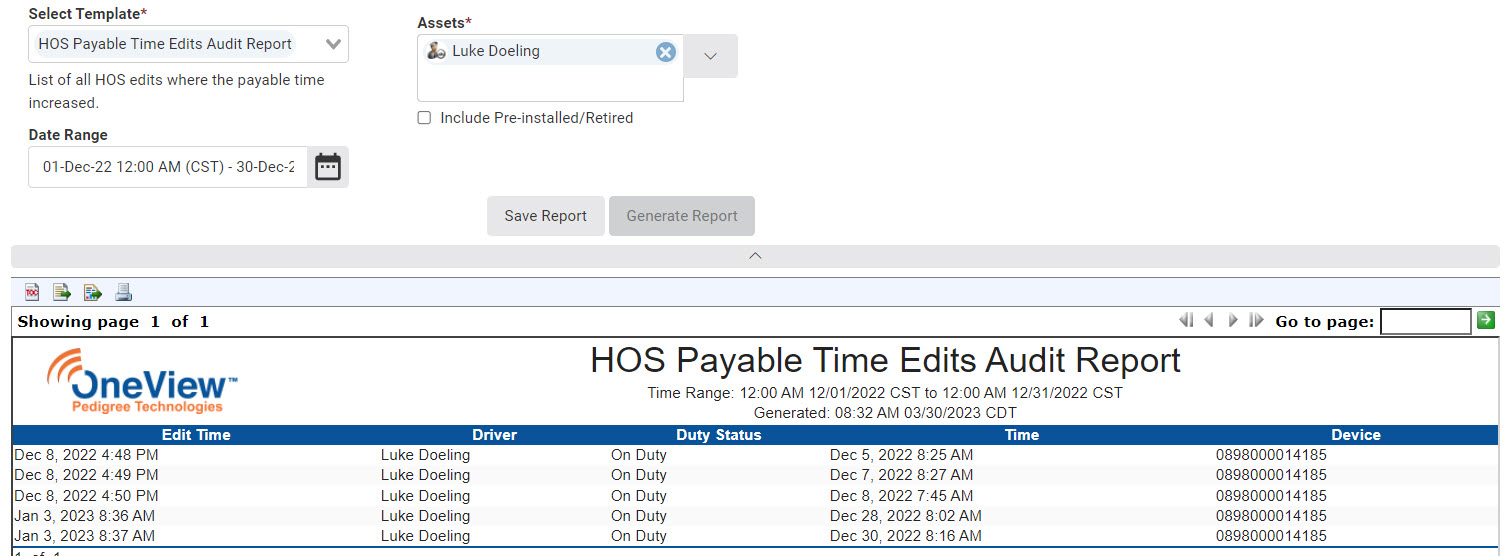Open the date range calendar picker
The height and width of the screenshot is (556, 1512).
coord(328,167)
